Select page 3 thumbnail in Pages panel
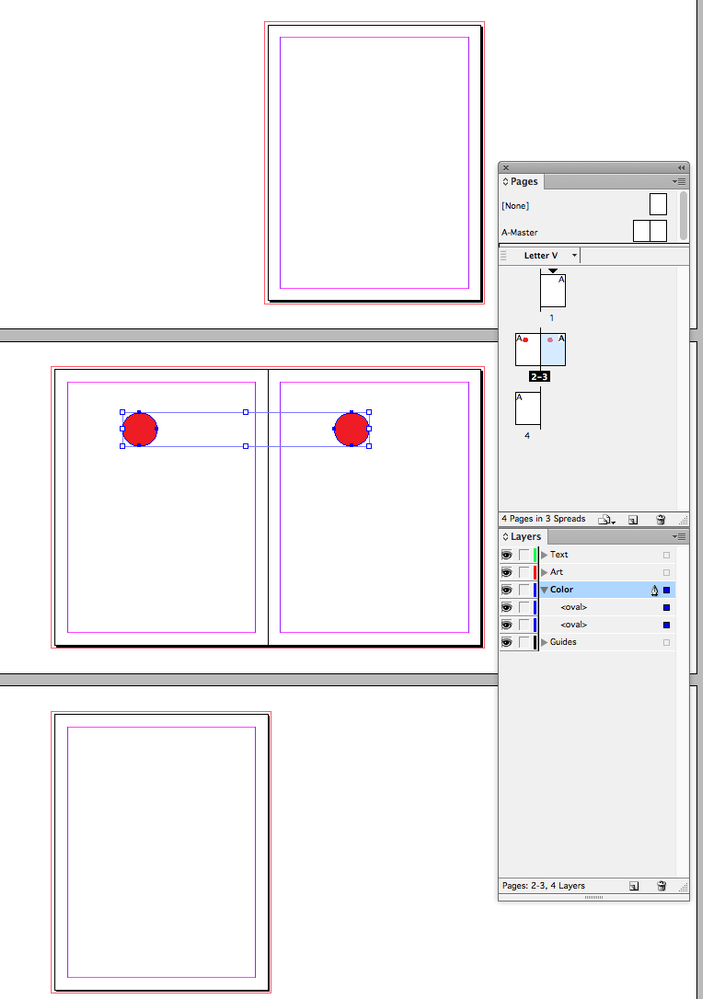This screenshot has width=703, height=999. 553,349
